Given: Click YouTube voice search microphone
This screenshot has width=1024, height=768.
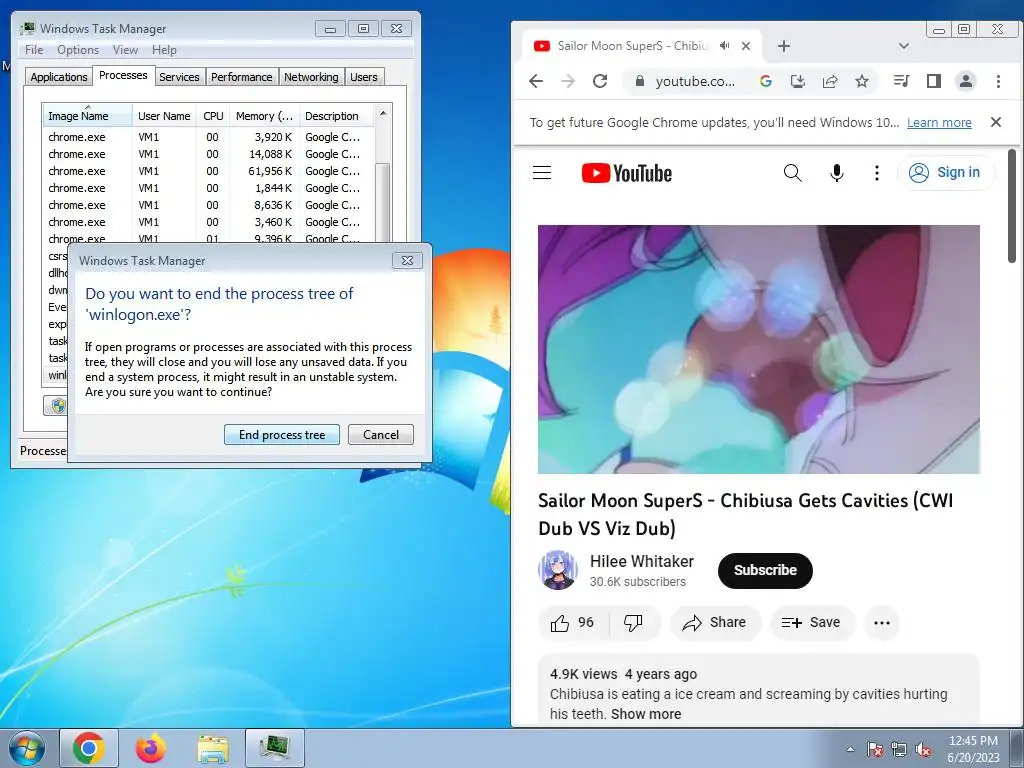Looking at the screenshot, I should [x=837, y=172].
